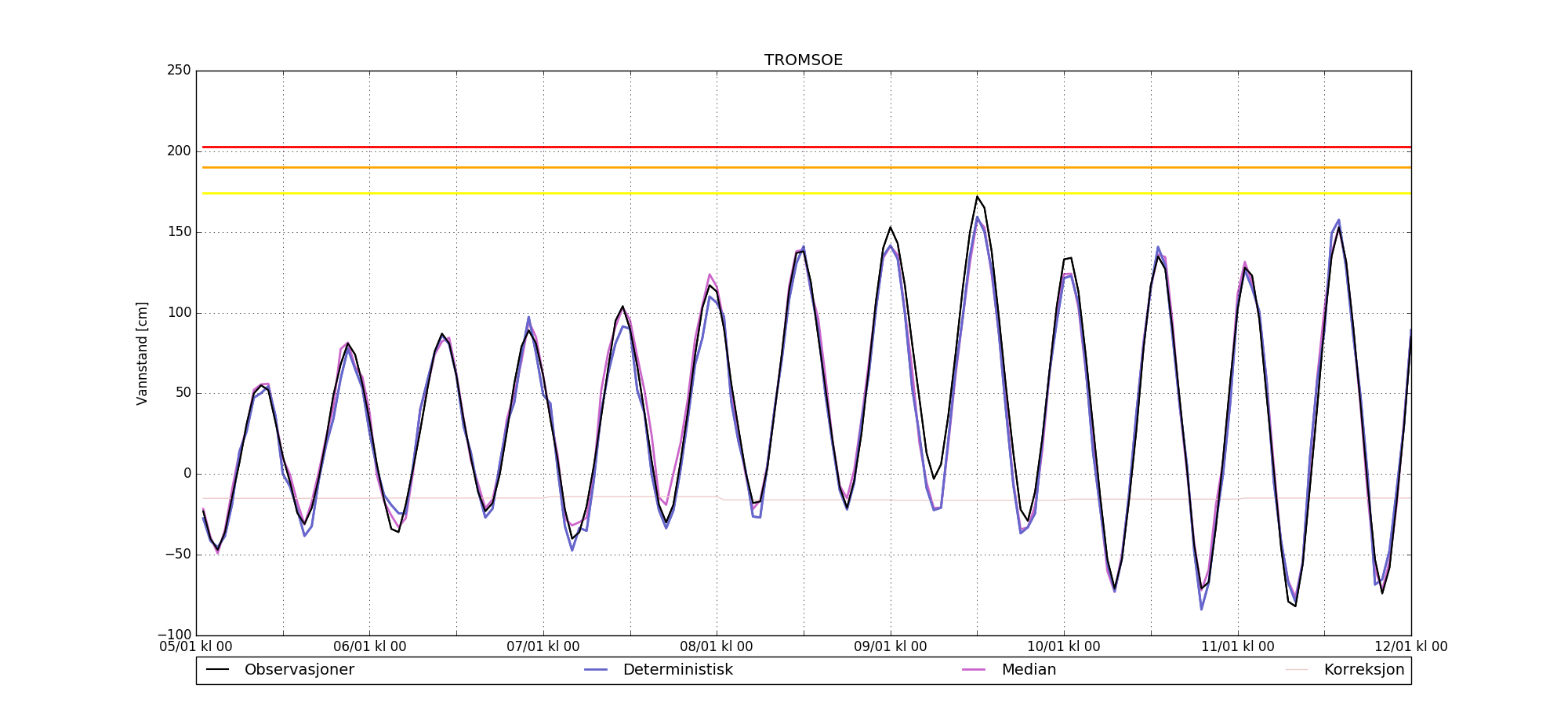Click the Median legend label

[x=1029, y=670]
